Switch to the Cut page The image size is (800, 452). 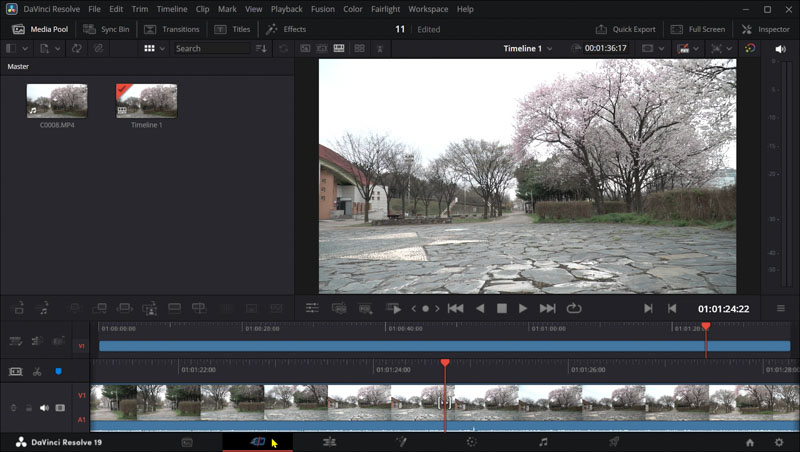tap(258, 442)
